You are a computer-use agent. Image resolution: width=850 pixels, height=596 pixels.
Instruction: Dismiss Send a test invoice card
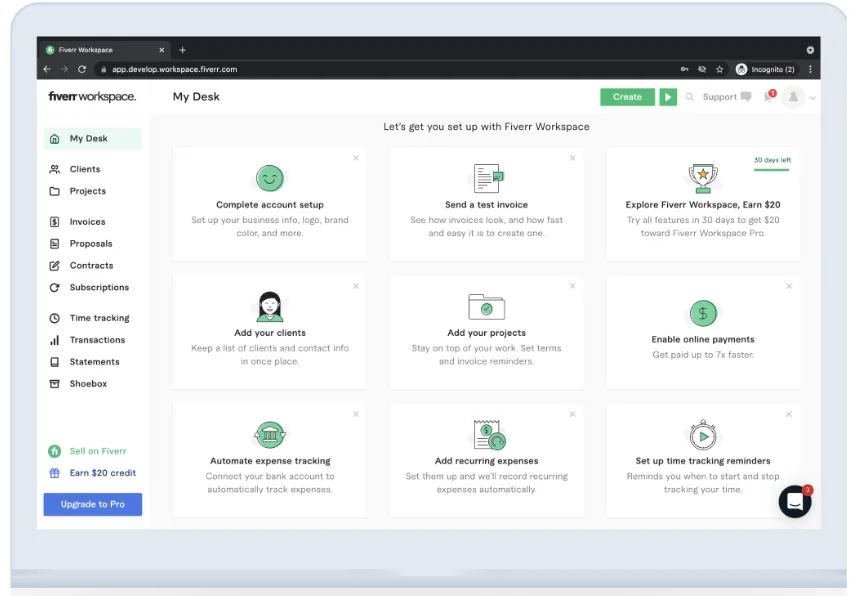(572, 158)
